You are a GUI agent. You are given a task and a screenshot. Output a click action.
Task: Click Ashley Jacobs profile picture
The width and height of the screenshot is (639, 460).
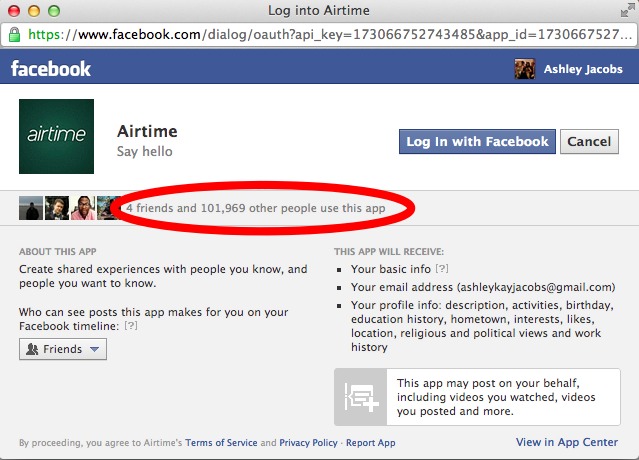(x=524, y=69)
